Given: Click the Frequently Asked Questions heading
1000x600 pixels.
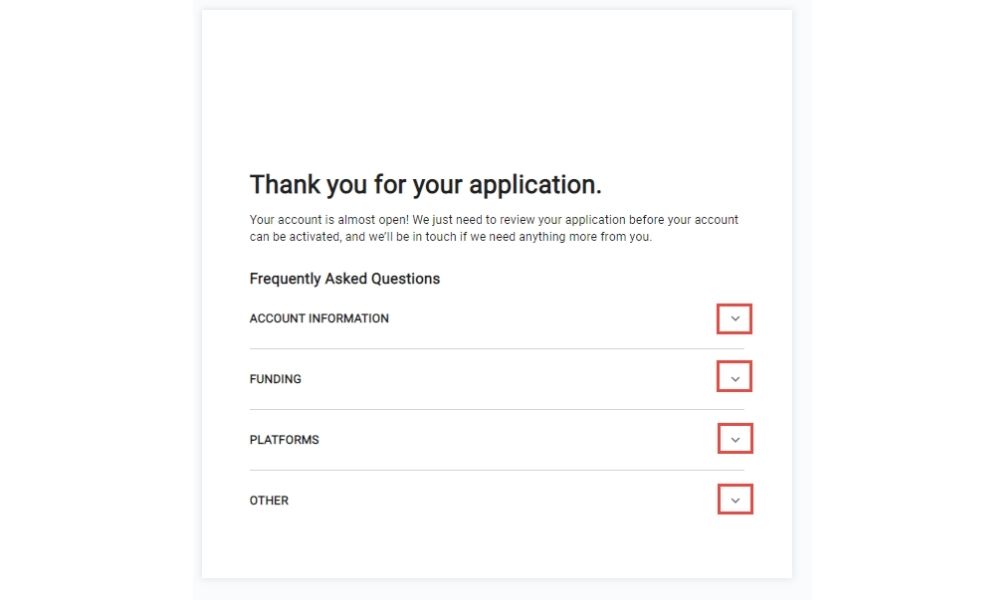Looking at the screenshot, I should coord(344,279).
